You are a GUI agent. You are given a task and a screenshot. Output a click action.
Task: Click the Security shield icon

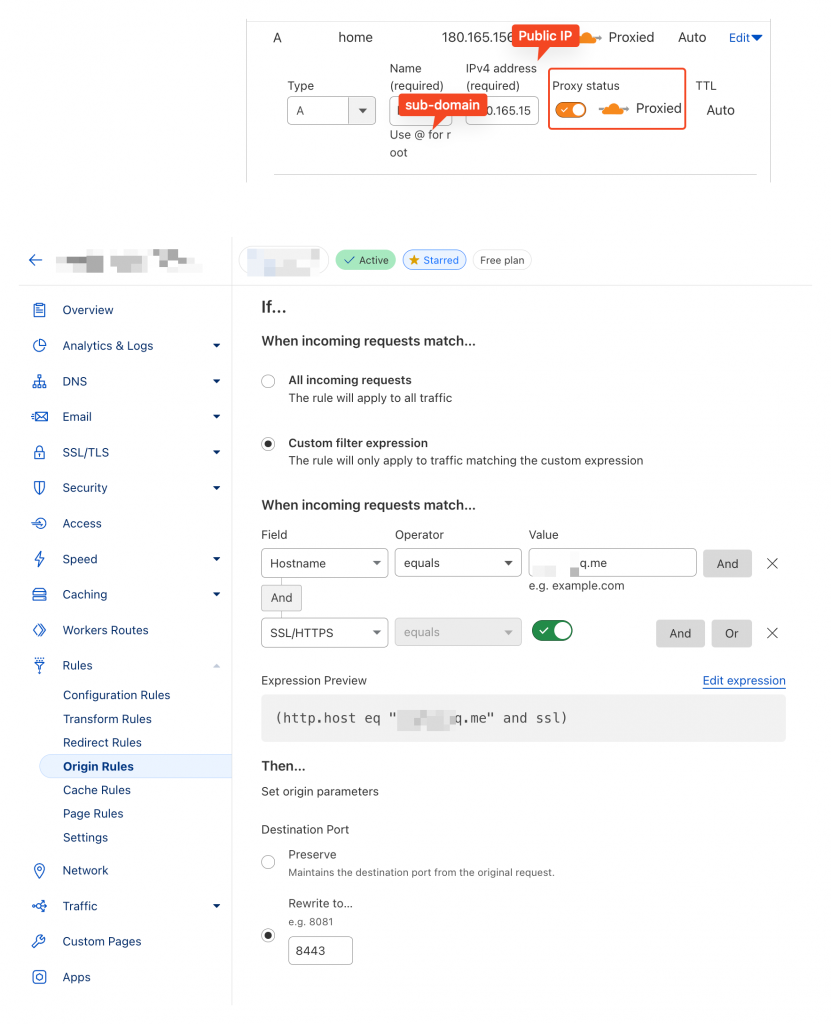(x=39, y=488)
